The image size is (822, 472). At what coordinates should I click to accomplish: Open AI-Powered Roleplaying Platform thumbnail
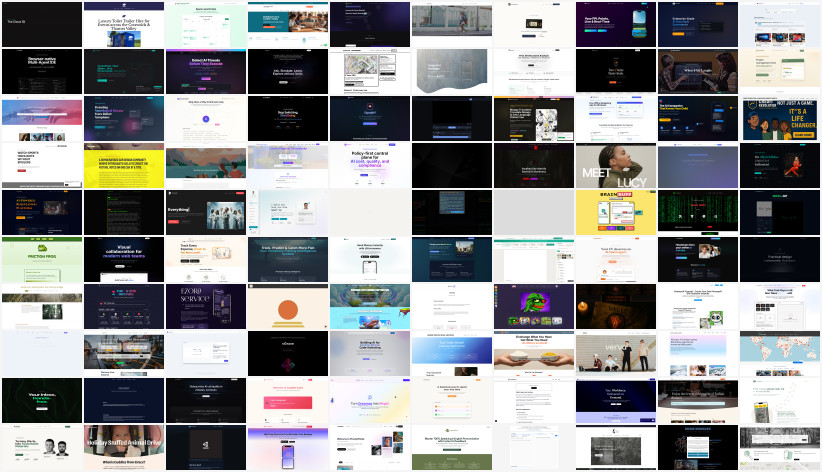pos(42,212)
